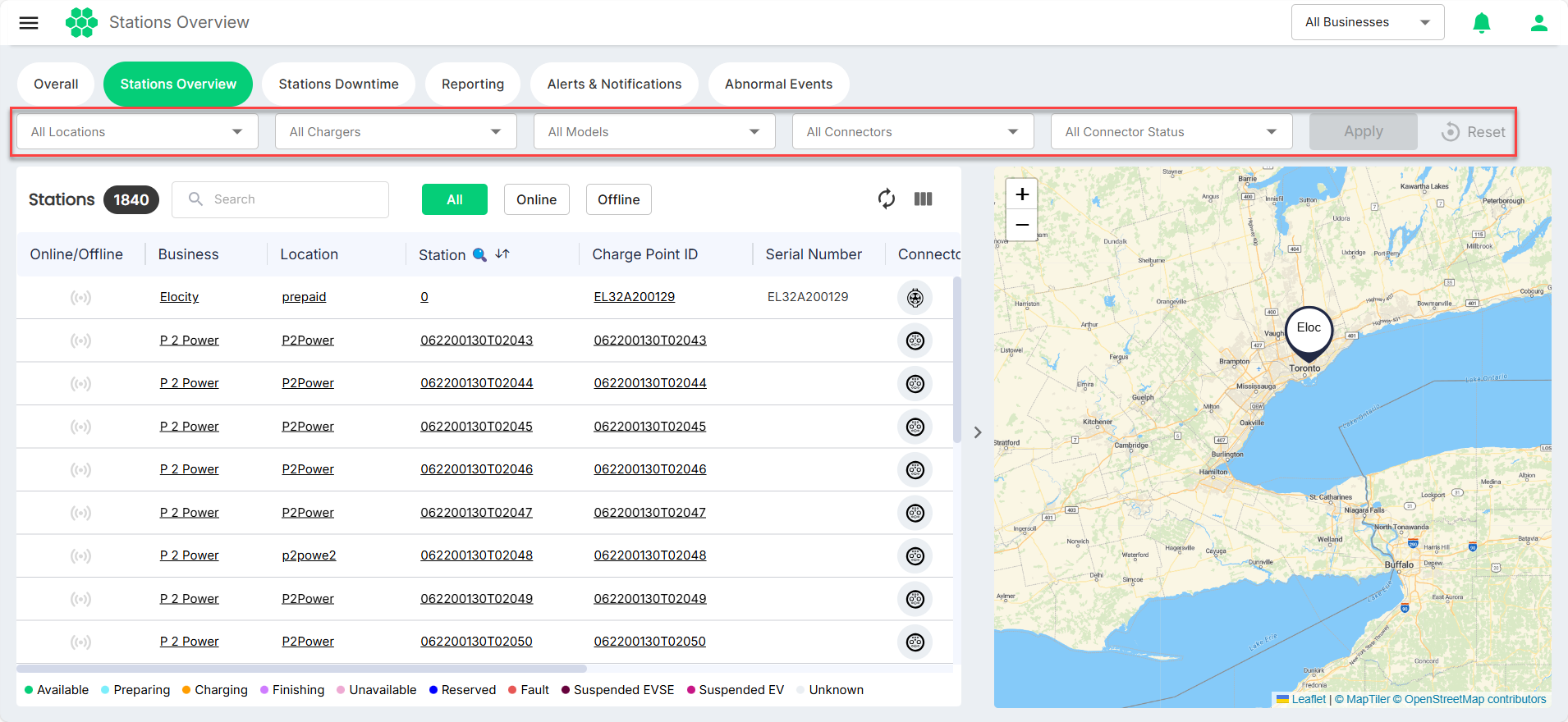Open the user profile icon
Screen dimensions: 1568x722
click(1539, 23)
